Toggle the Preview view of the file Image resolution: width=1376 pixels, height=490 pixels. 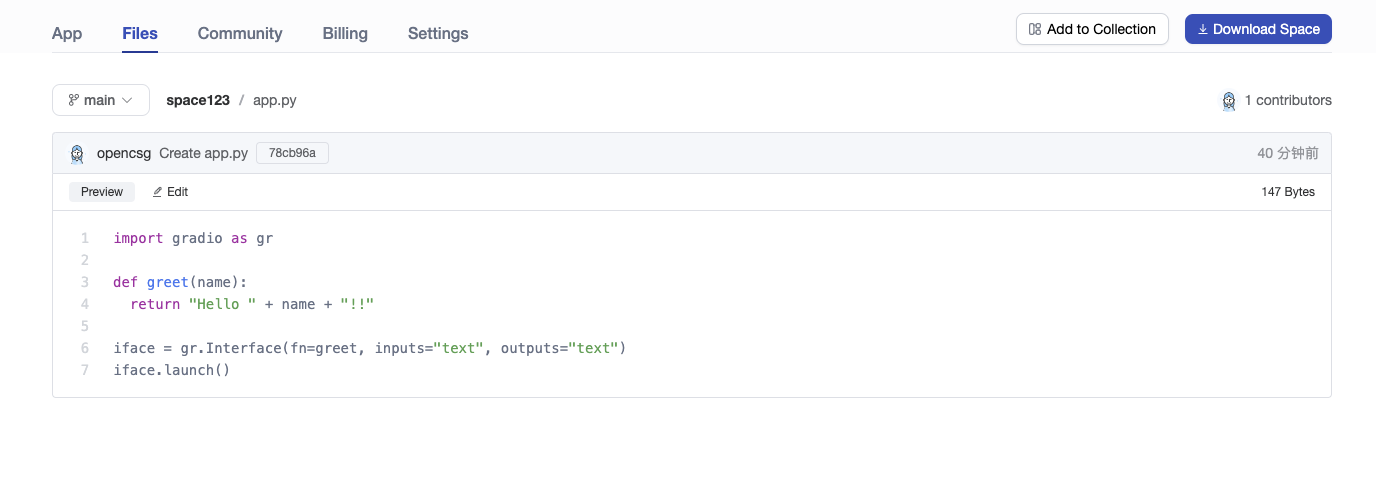[x=102, y=192]
